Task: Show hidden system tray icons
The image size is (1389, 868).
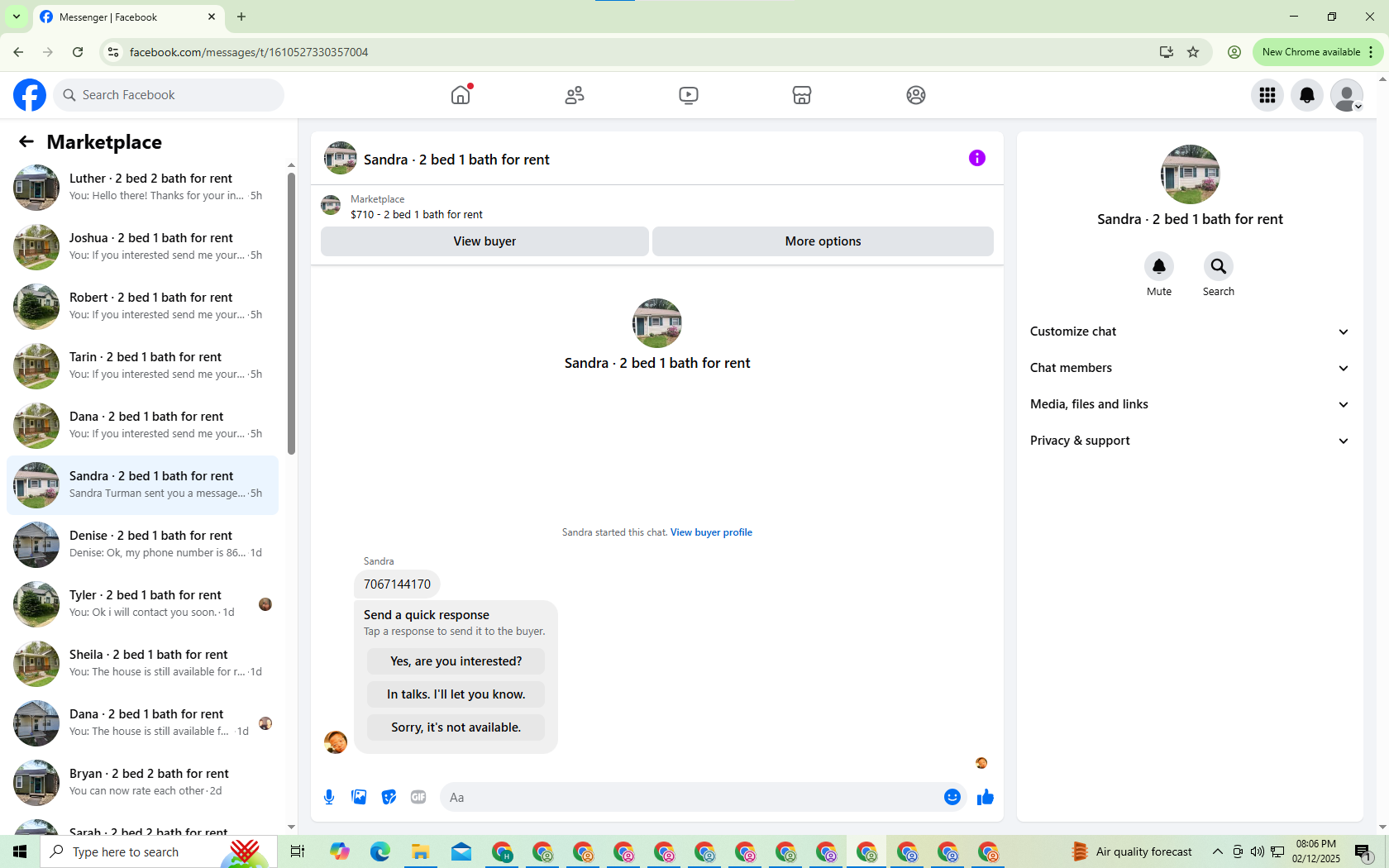Action: point(1218,851)
